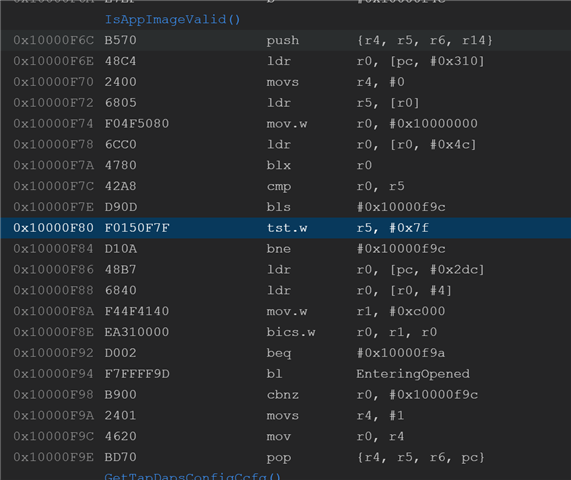Click the bics.w instruction row
Viewport: 571px width, 480px height.
[286, 332]
